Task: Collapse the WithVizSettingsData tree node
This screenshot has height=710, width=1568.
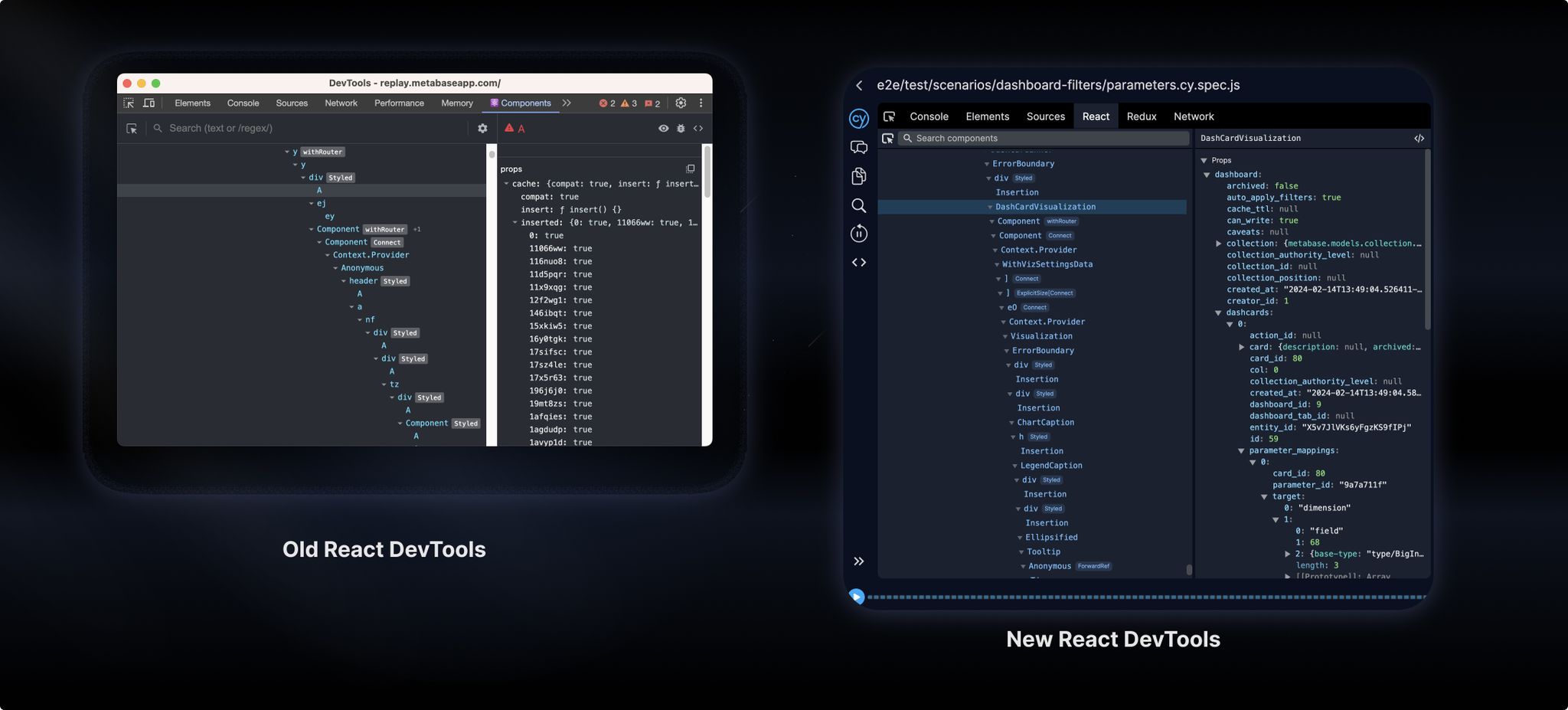Action: tap(997, 265)
